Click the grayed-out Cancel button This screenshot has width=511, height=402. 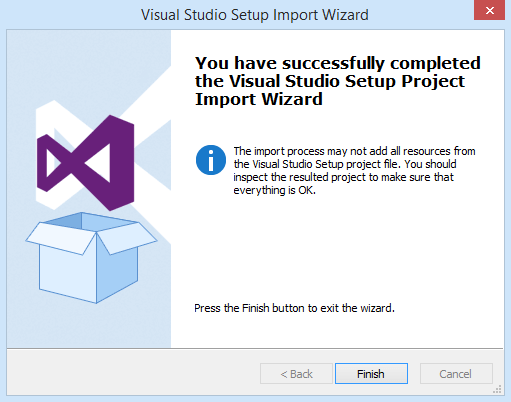point(456,374)
